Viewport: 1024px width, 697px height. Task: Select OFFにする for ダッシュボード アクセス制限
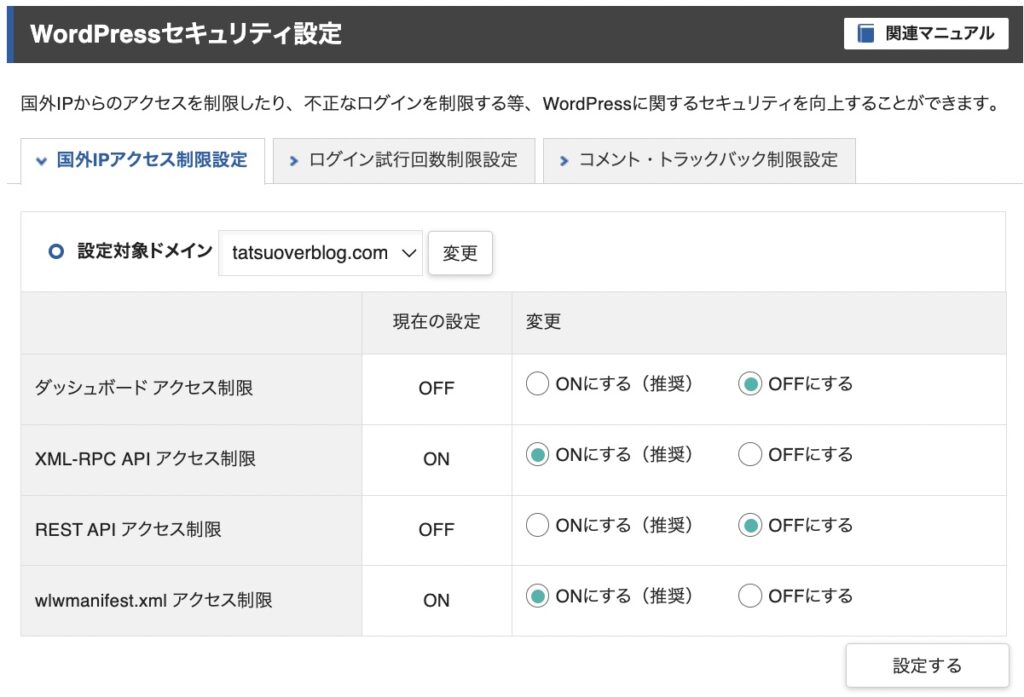tap(750, 384)
